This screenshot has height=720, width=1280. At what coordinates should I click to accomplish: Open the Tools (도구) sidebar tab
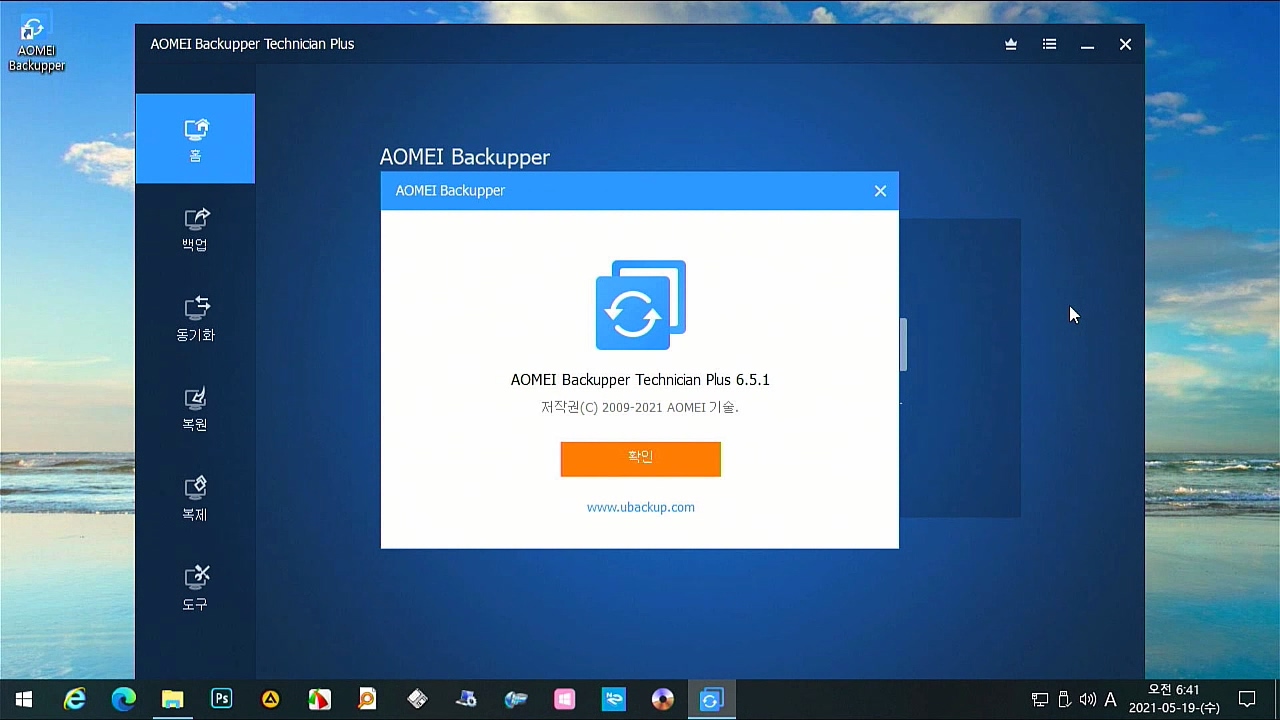pos(195,589)
